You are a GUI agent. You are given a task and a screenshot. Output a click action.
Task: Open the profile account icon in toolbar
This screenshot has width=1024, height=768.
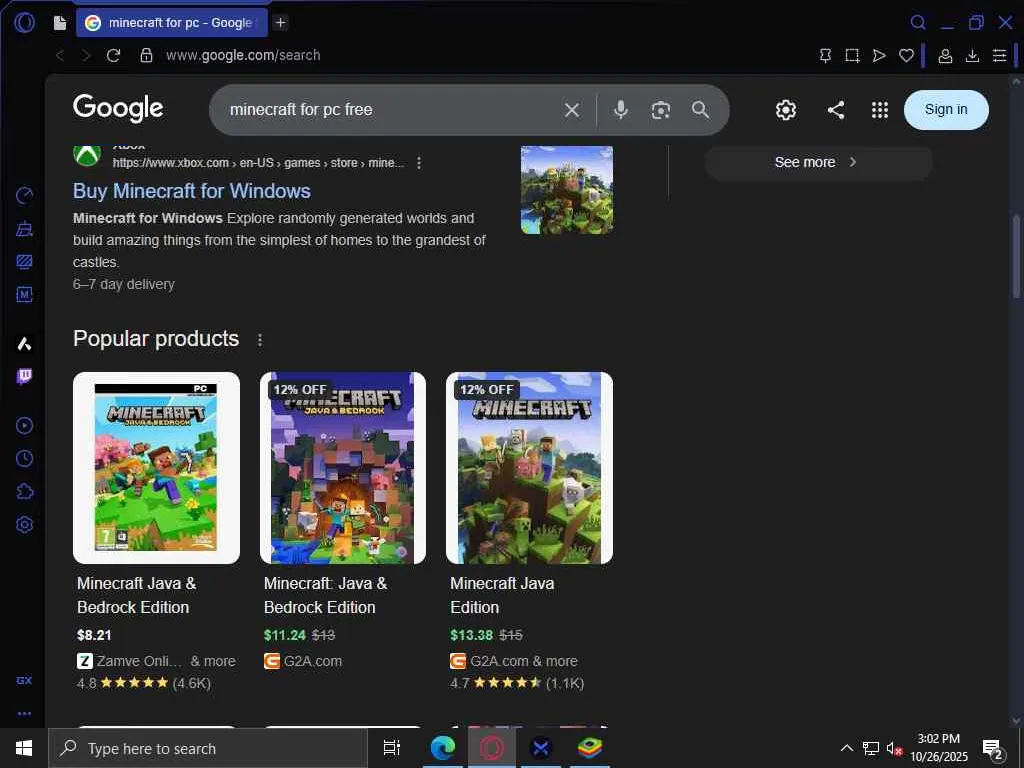tap(945, 56)
